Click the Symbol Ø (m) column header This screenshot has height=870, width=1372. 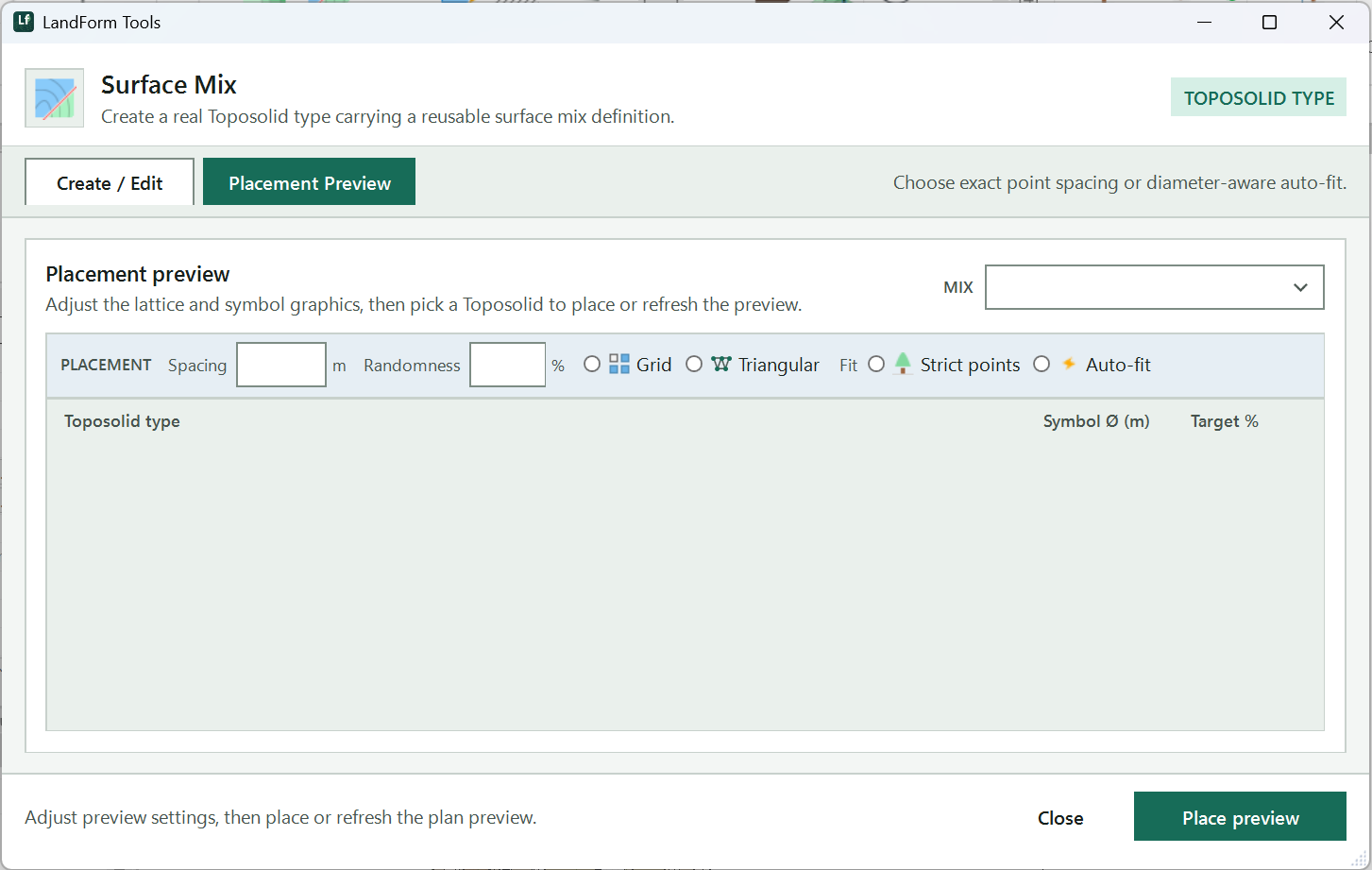pos(1096,421)
